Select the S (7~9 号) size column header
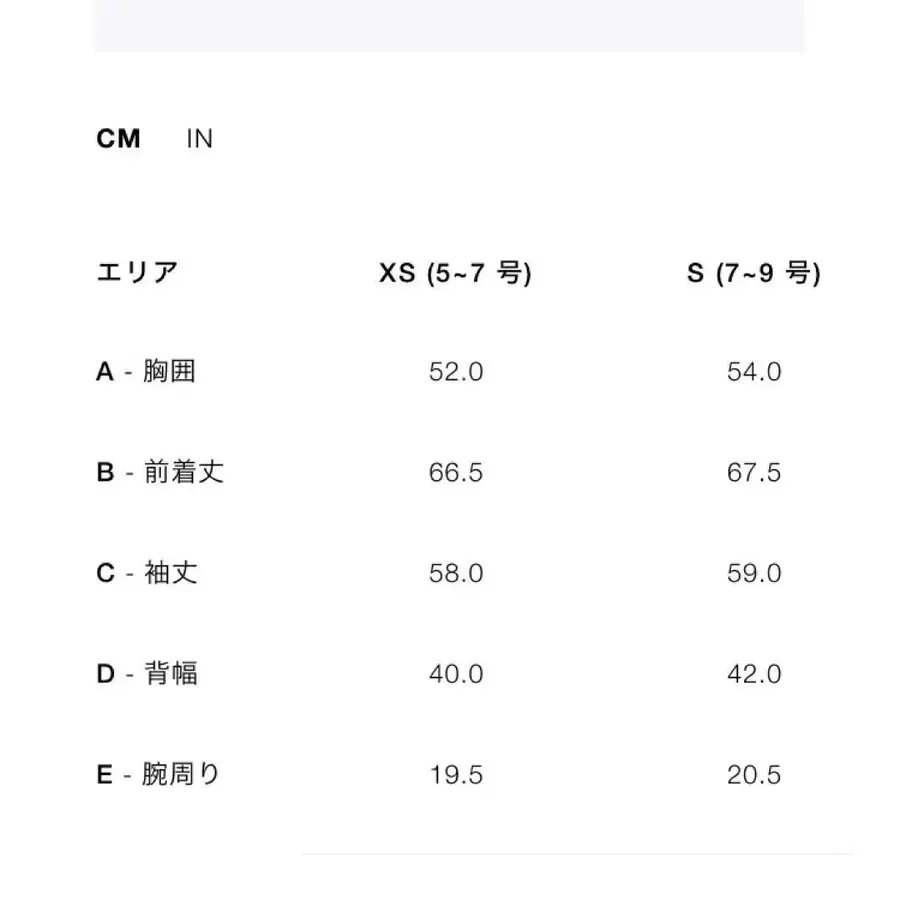The image size is (900, 900). [754, 273]
